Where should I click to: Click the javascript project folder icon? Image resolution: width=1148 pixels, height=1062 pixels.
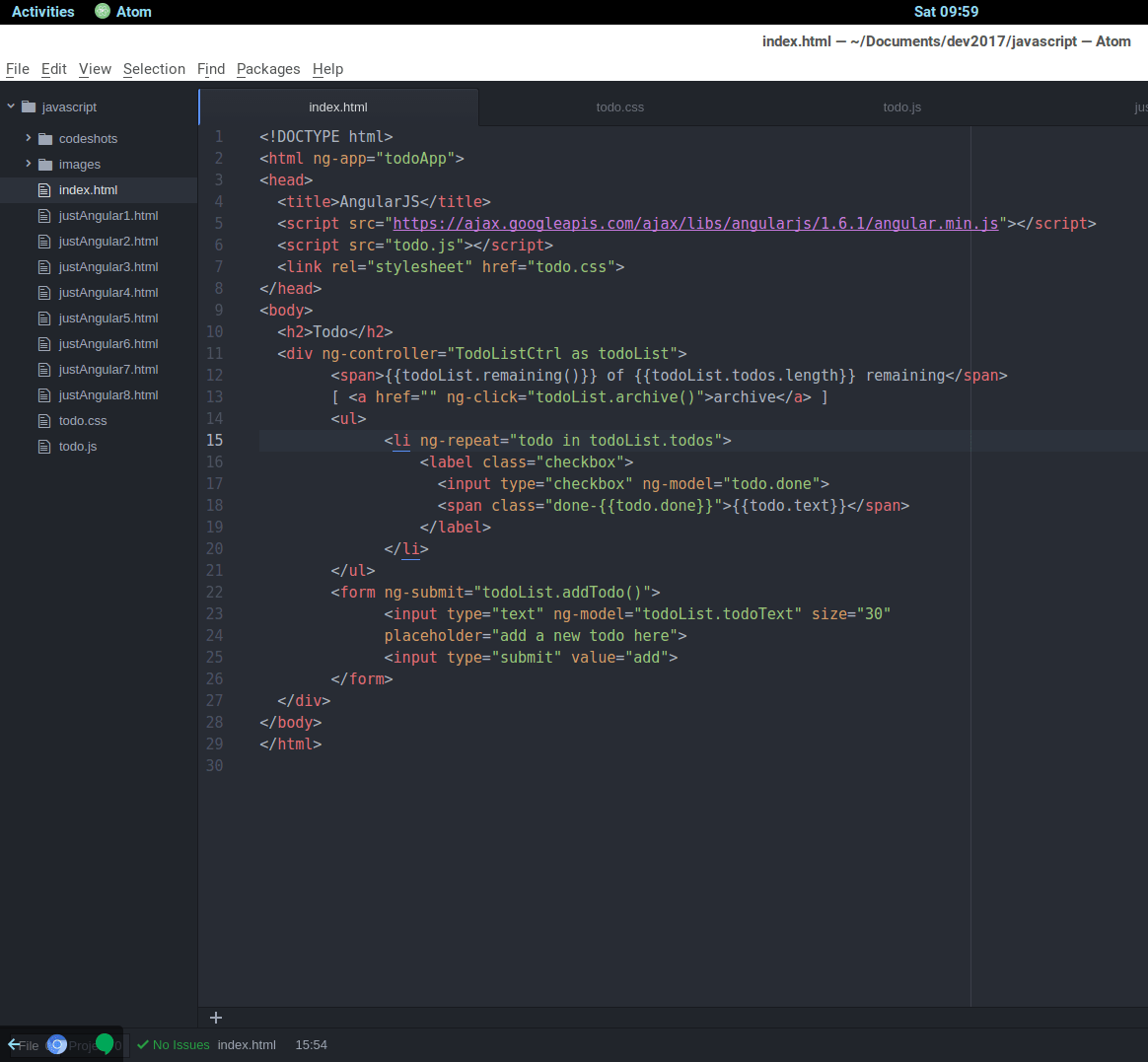[29, 106]
